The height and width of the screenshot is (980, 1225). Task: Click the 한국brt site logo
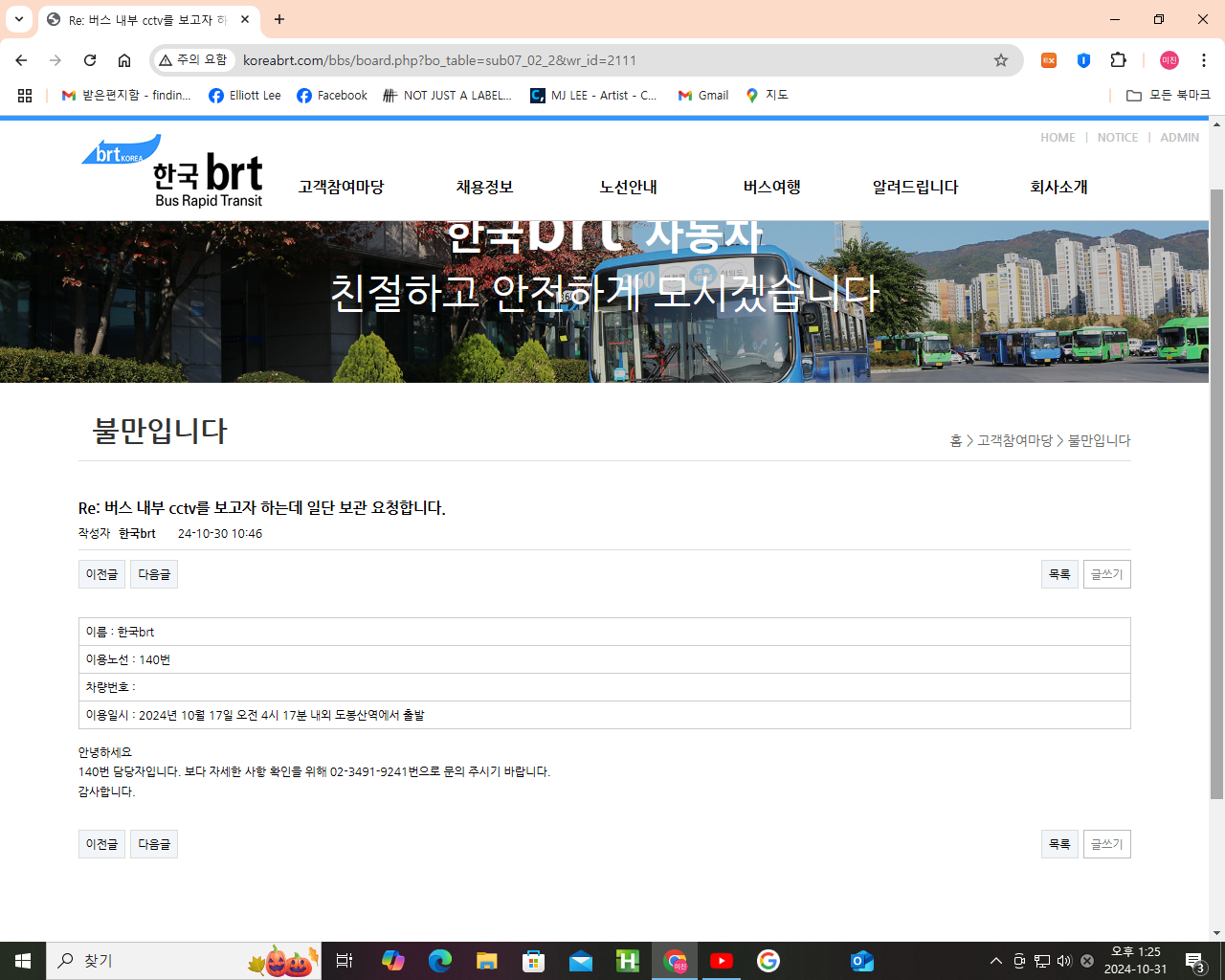[170, 169]
